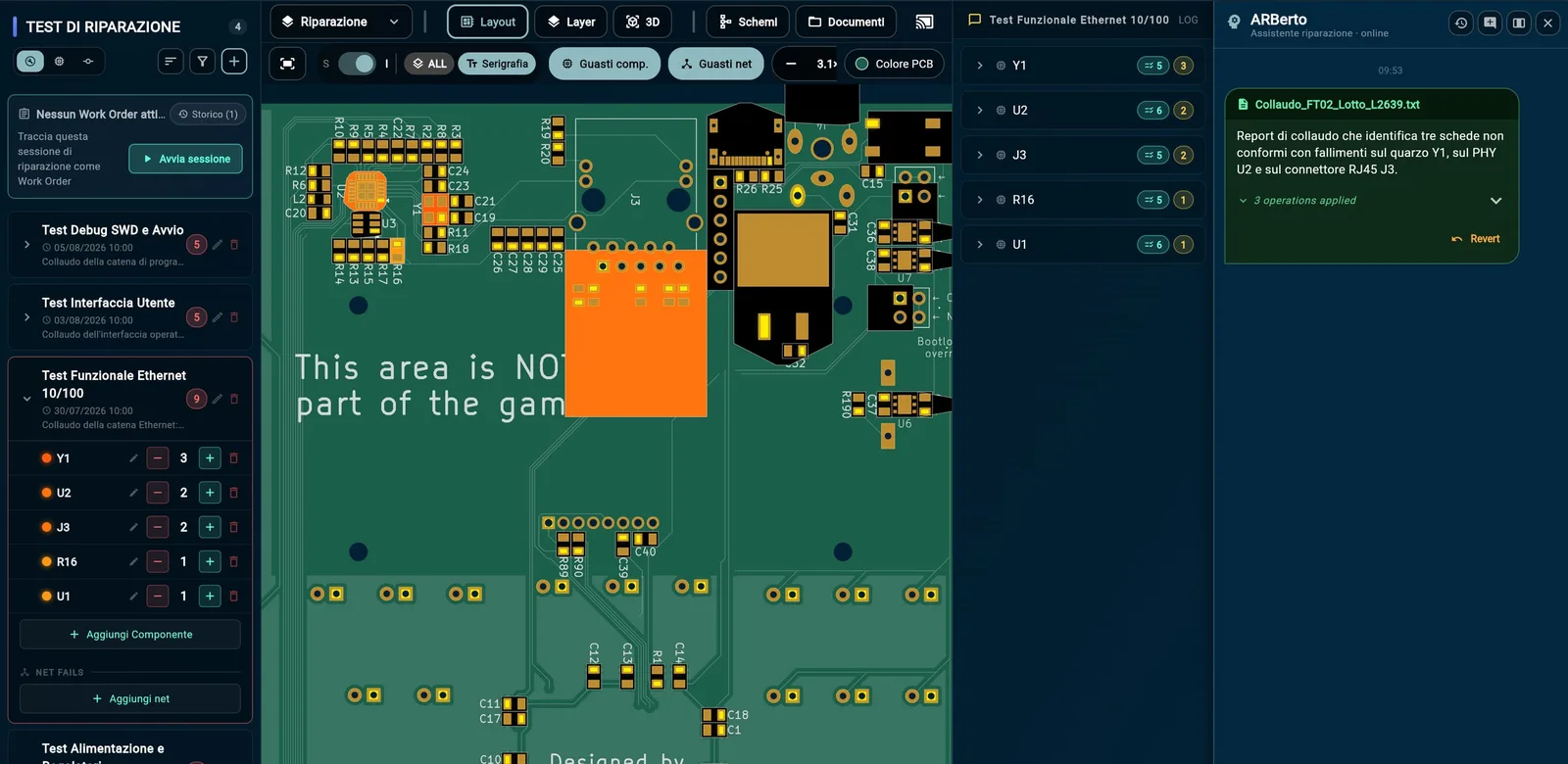This screenshot has height=764, width=1568.
Task: Delete component Y1 from the test
Action: pyautogui.click(x=233, y=458)
